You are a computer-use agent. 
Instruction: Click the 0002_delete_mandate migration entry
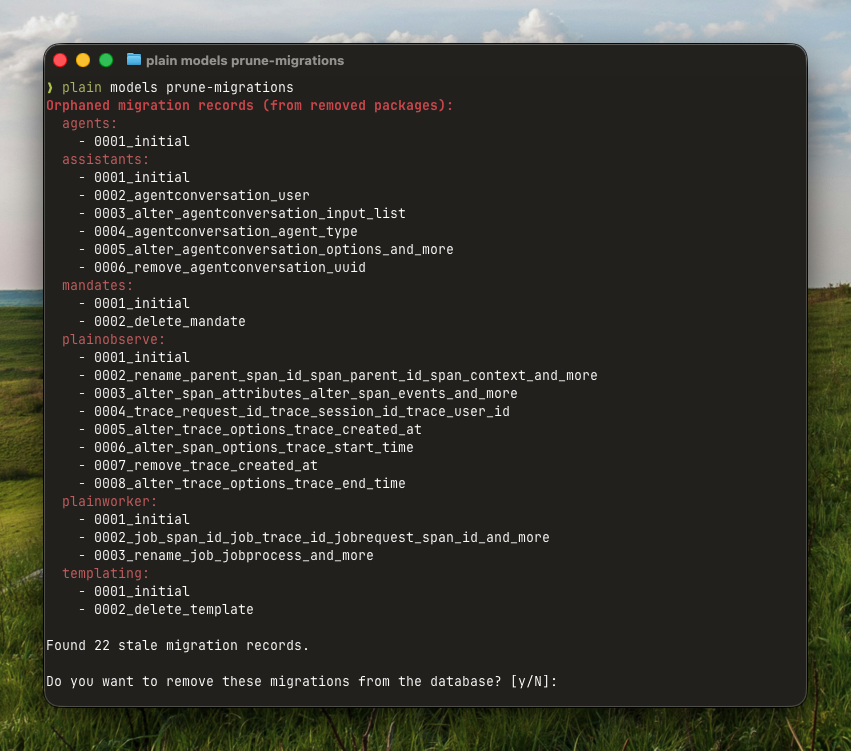[x=169, y=322]
